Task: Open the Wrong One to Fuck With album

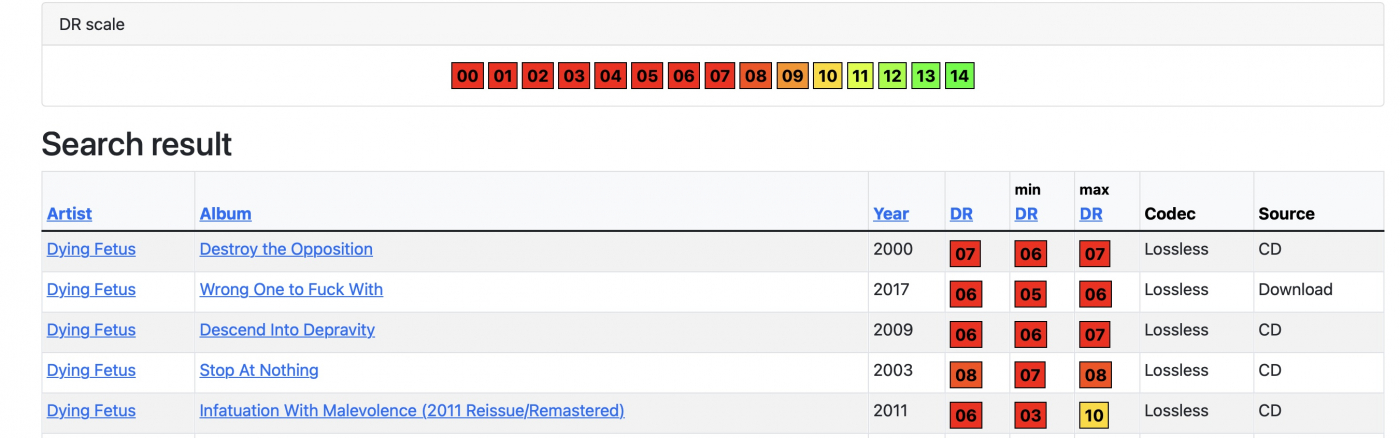Action: 291,289
